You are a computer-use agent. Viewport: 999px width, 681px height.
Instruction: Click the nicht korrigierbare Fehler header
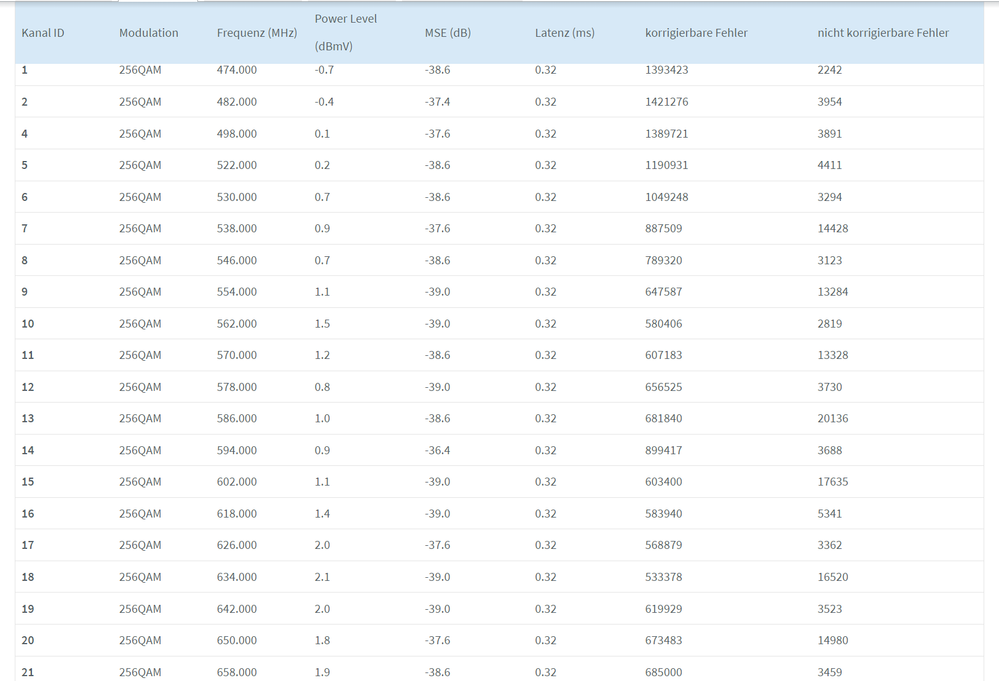pyautogui.click(x=883, y=33)
